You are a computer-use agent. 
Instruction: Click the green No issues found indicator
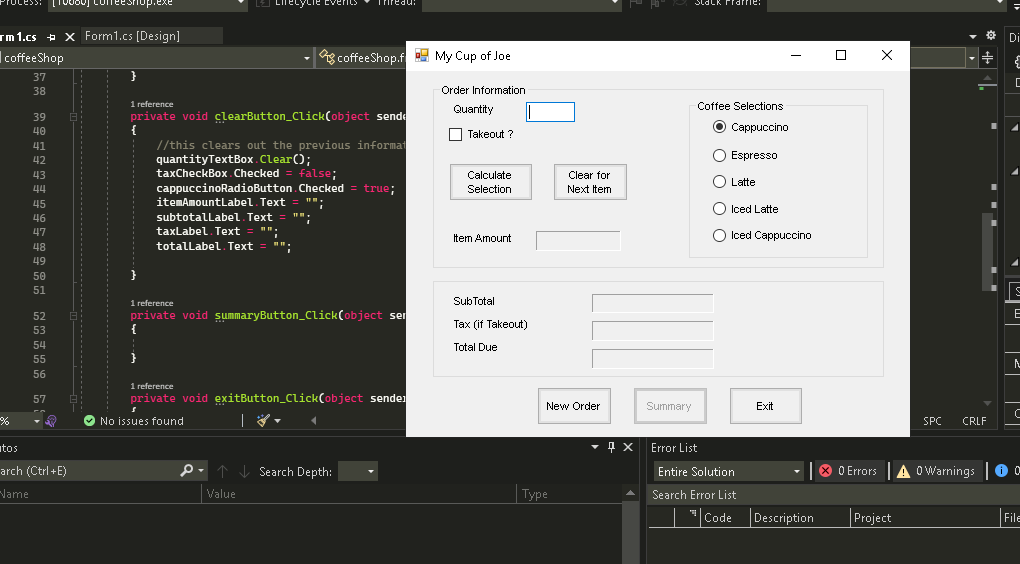click(134, 421)
